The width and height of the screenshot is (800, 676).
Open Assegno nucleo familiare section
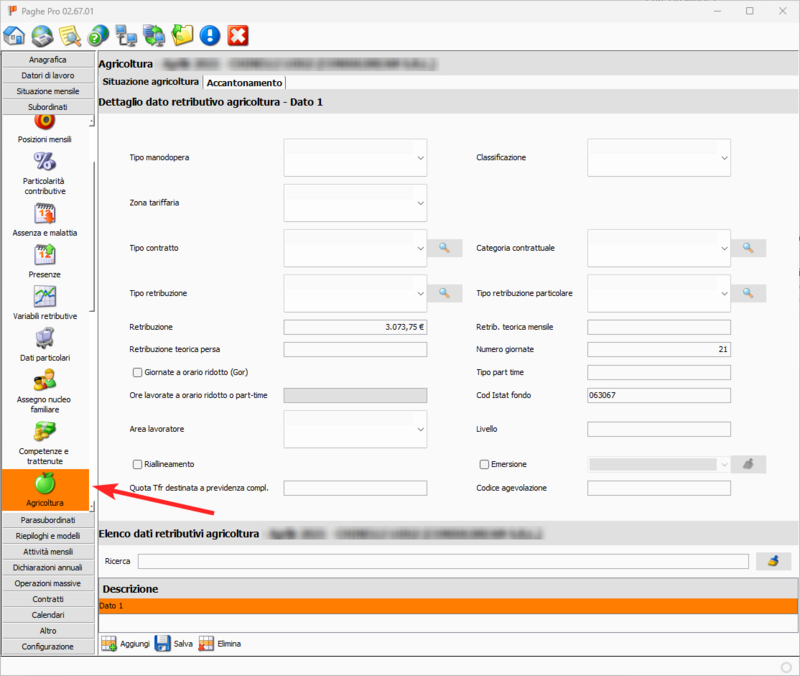(x=45, y=380)
